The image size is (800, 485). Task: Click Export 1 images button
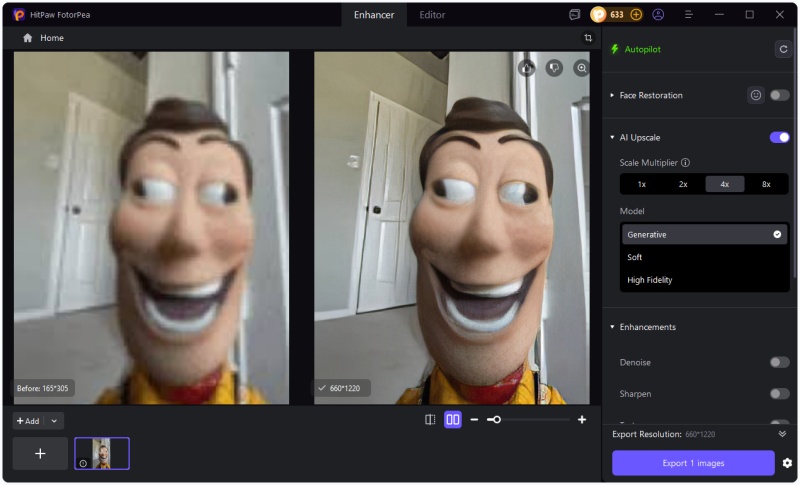[693, 463]
